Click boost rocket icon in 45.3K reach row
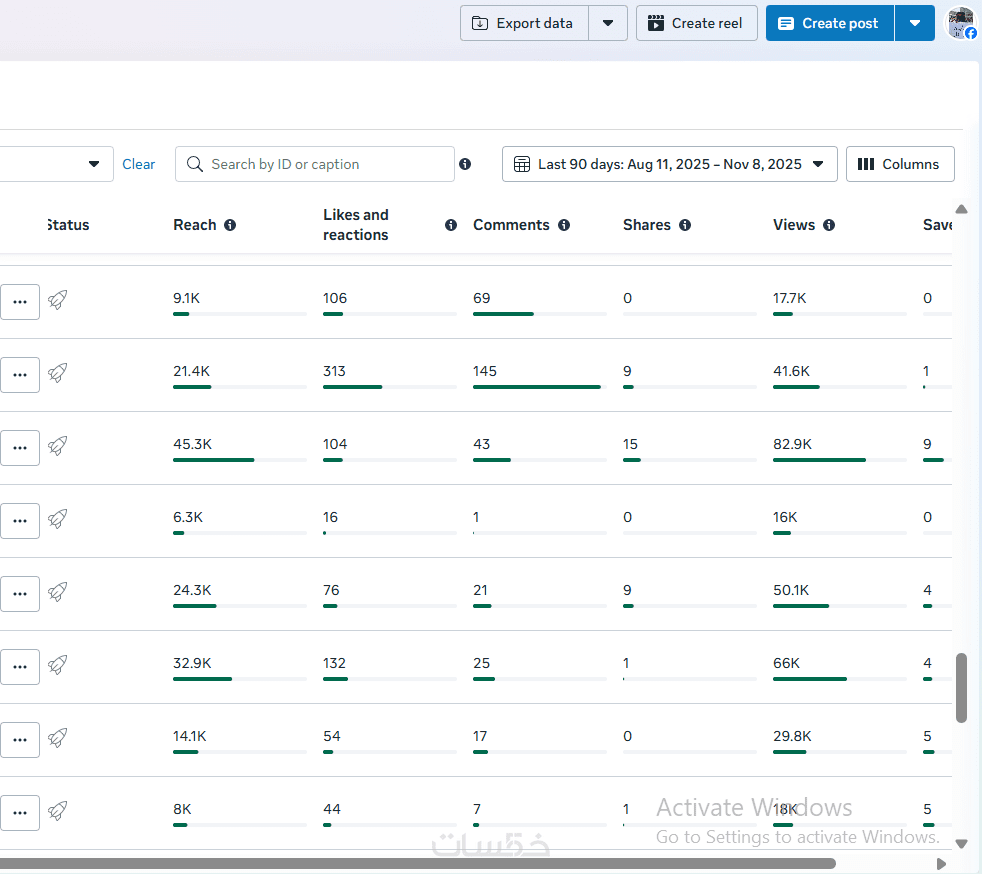This screenshot has height=874, width=982. 58,445
